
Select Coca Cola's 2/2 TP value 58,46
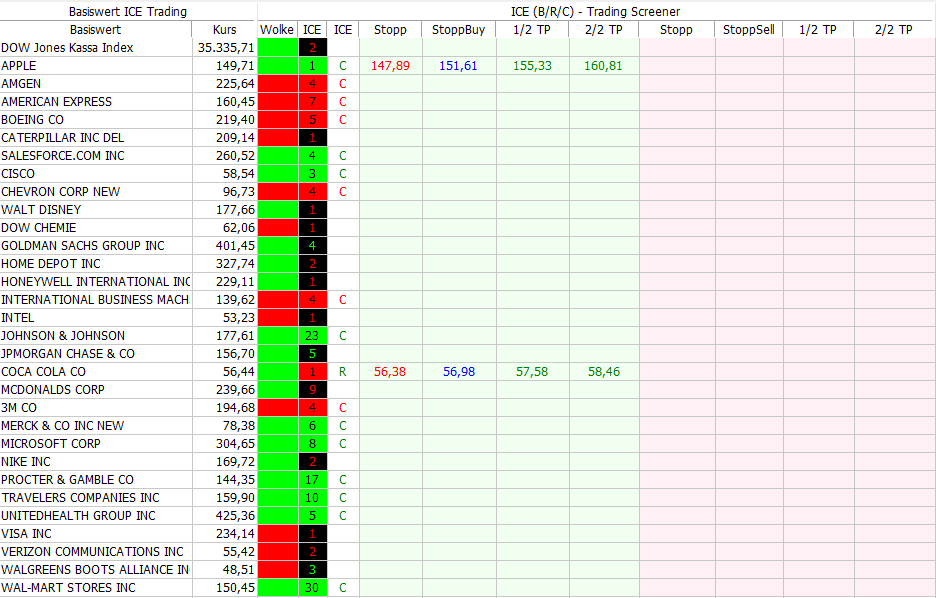tap(604, 372)
